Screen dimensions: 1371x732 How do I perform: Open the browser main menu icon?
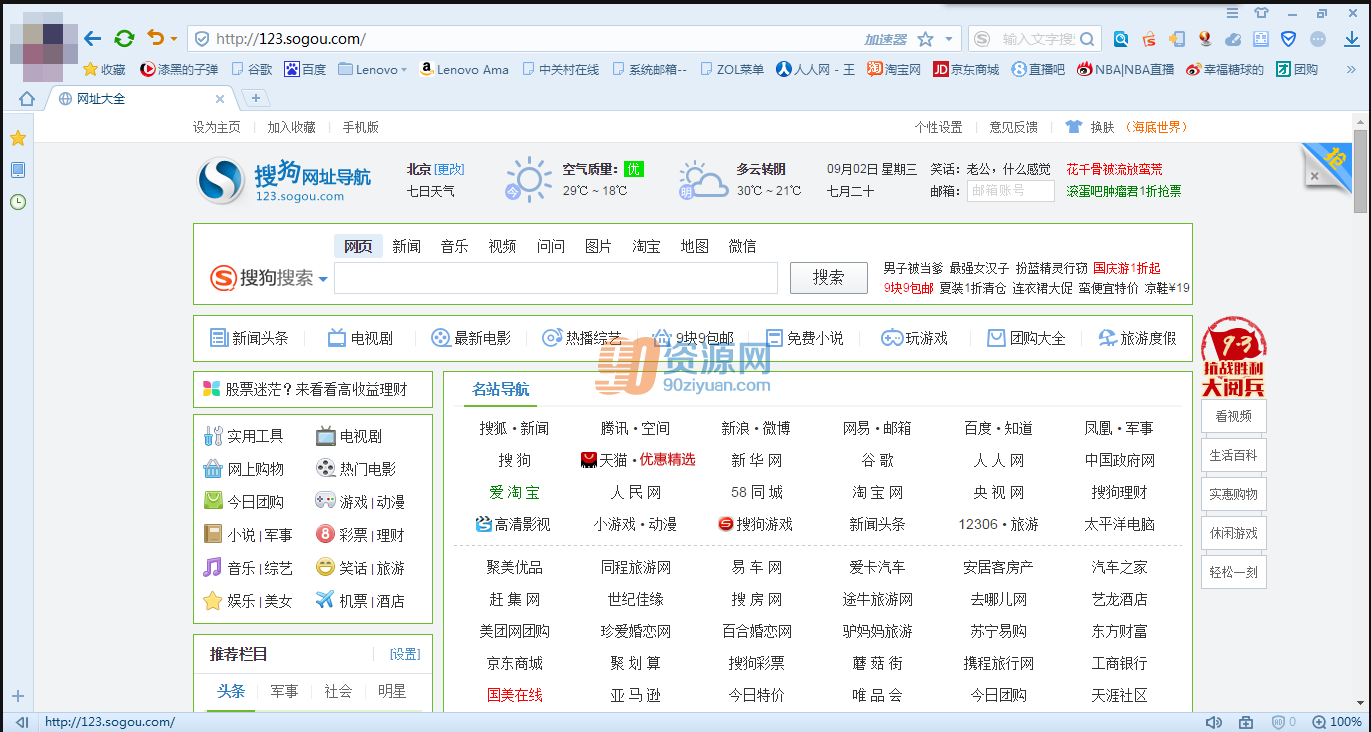tap(1233, 13)
